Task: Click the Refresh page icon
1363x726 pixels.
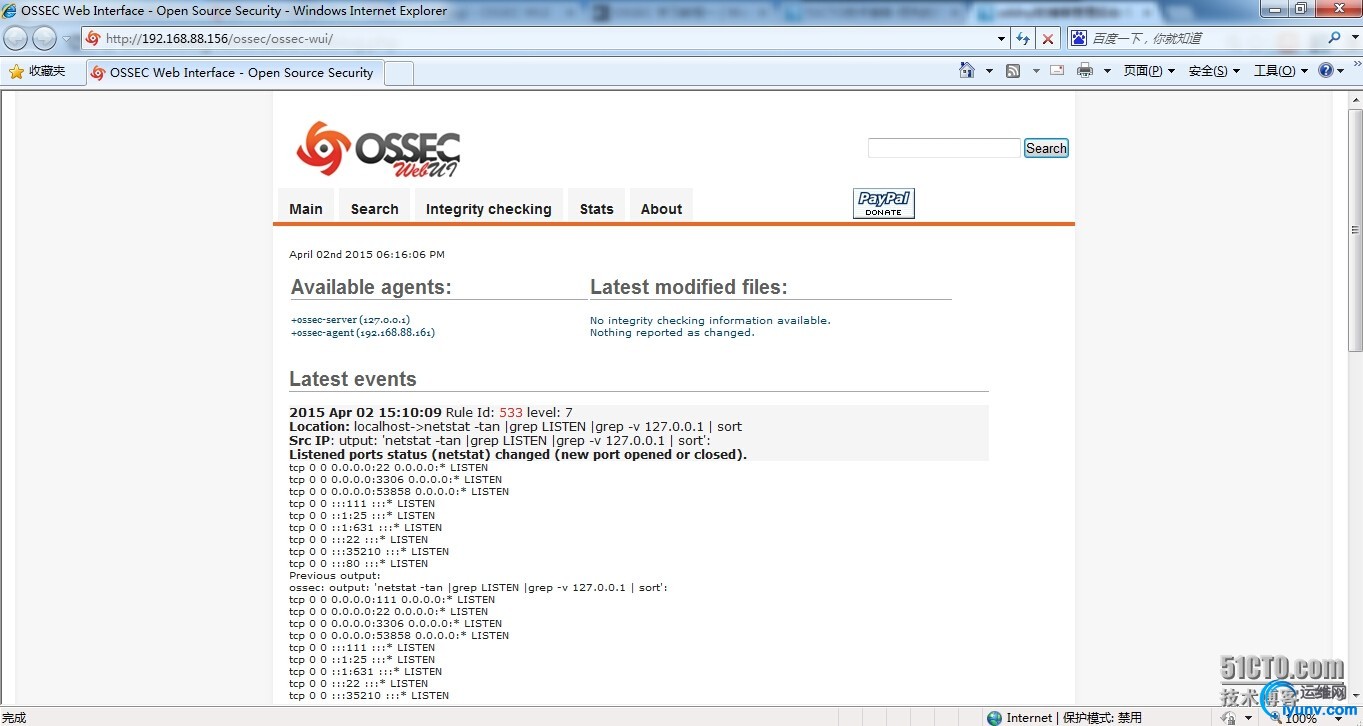Action: (1022, 39)
